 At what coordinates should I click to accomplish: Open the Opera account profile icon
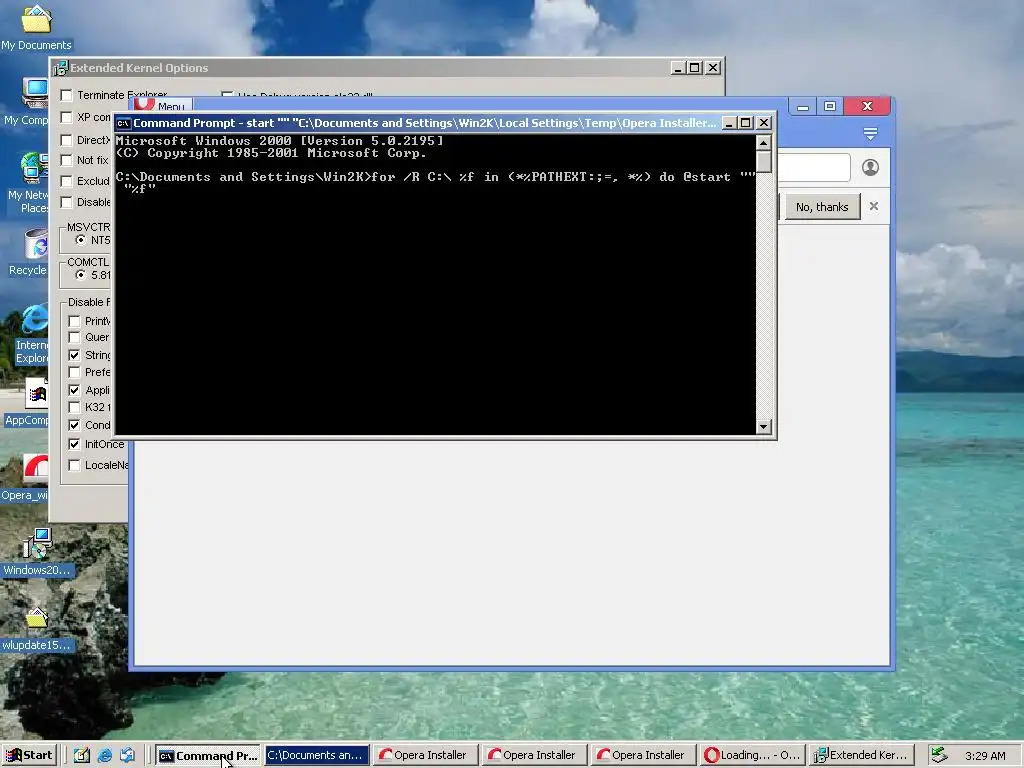(870, 168)
